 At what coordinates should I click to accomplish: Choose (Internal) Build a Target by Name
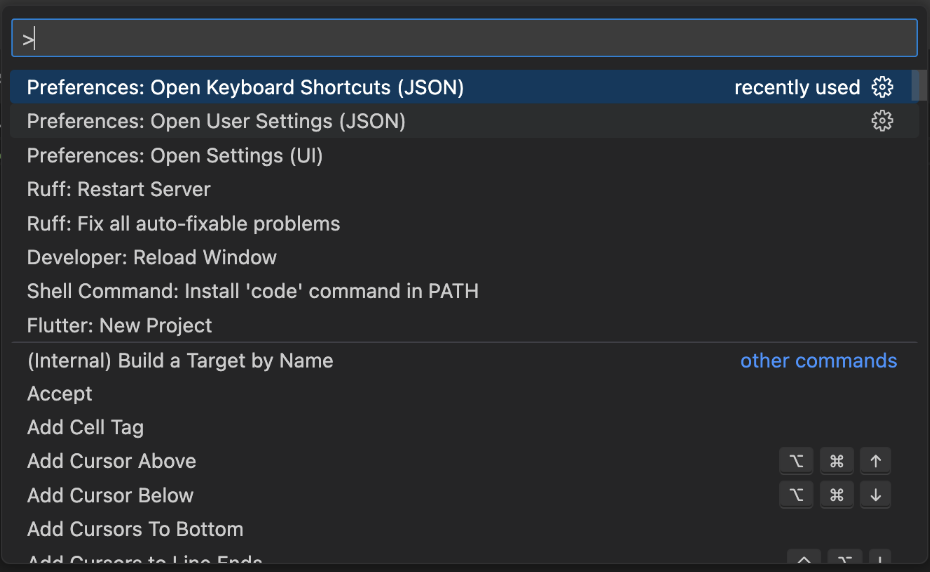[180, 360]
